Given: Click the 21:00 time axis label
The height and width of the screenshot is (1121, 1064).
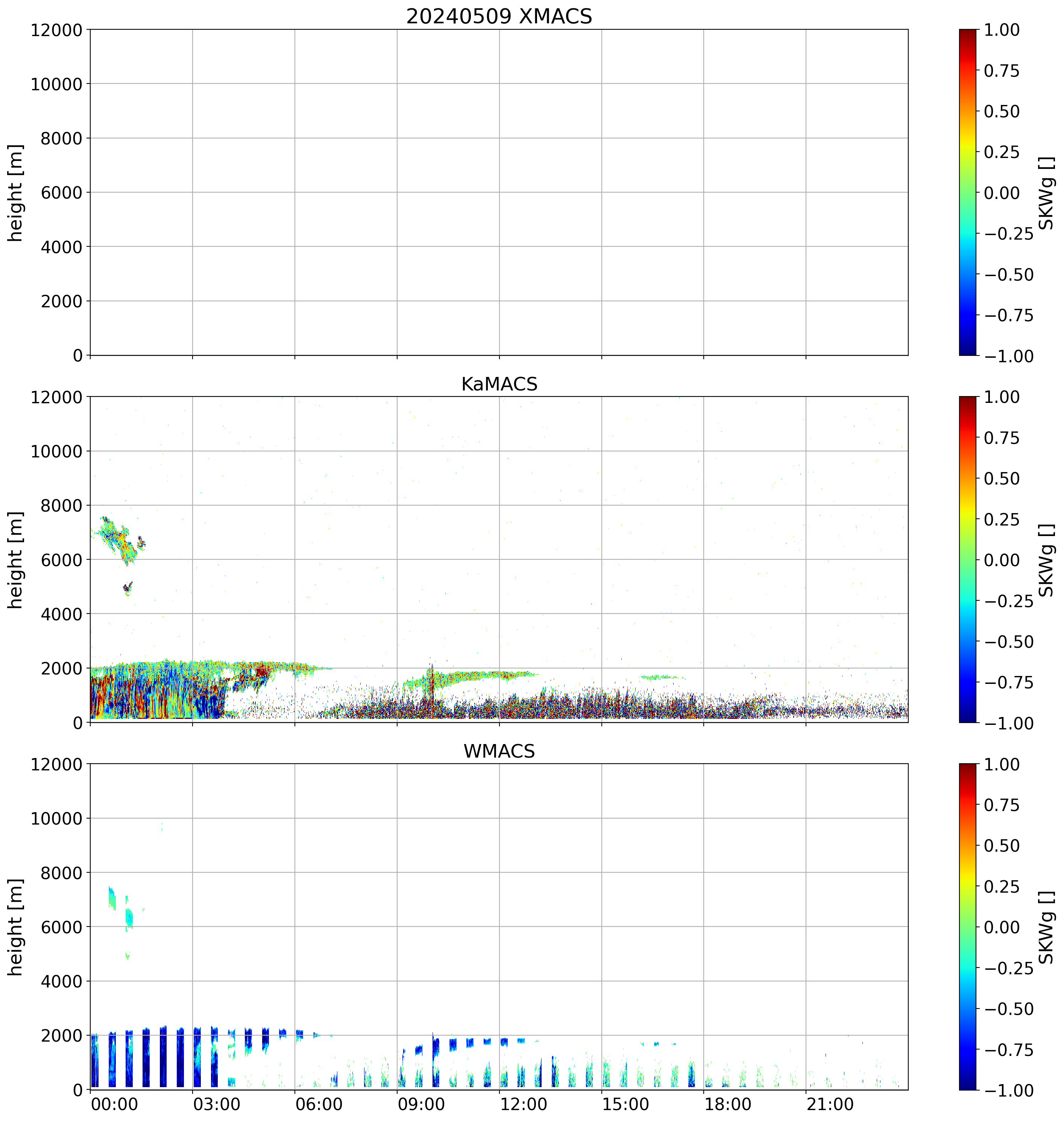Looking at the screenshot, I should coord(830,1104).
